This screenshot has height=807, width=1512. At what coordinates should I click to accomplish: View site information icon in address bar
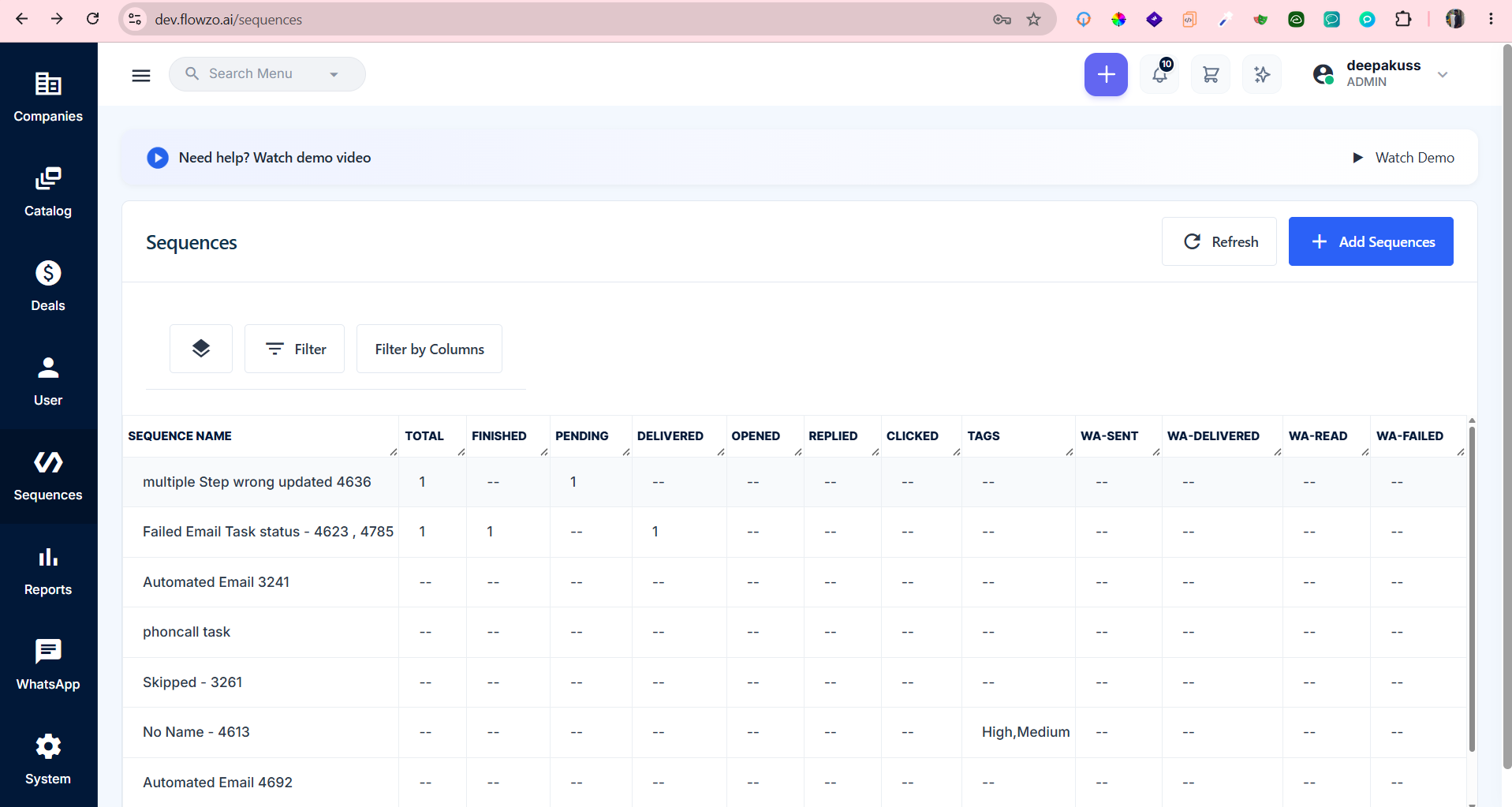point(136,20)
